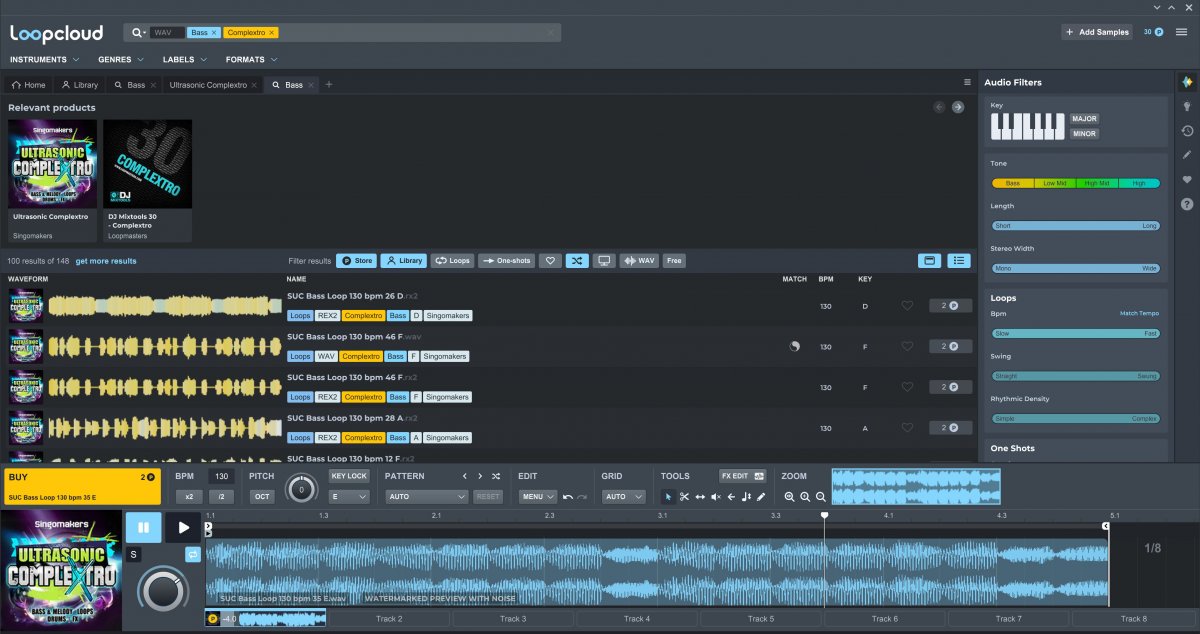Switch to the Library tab

pyautogui.click(x=80, y=85)
